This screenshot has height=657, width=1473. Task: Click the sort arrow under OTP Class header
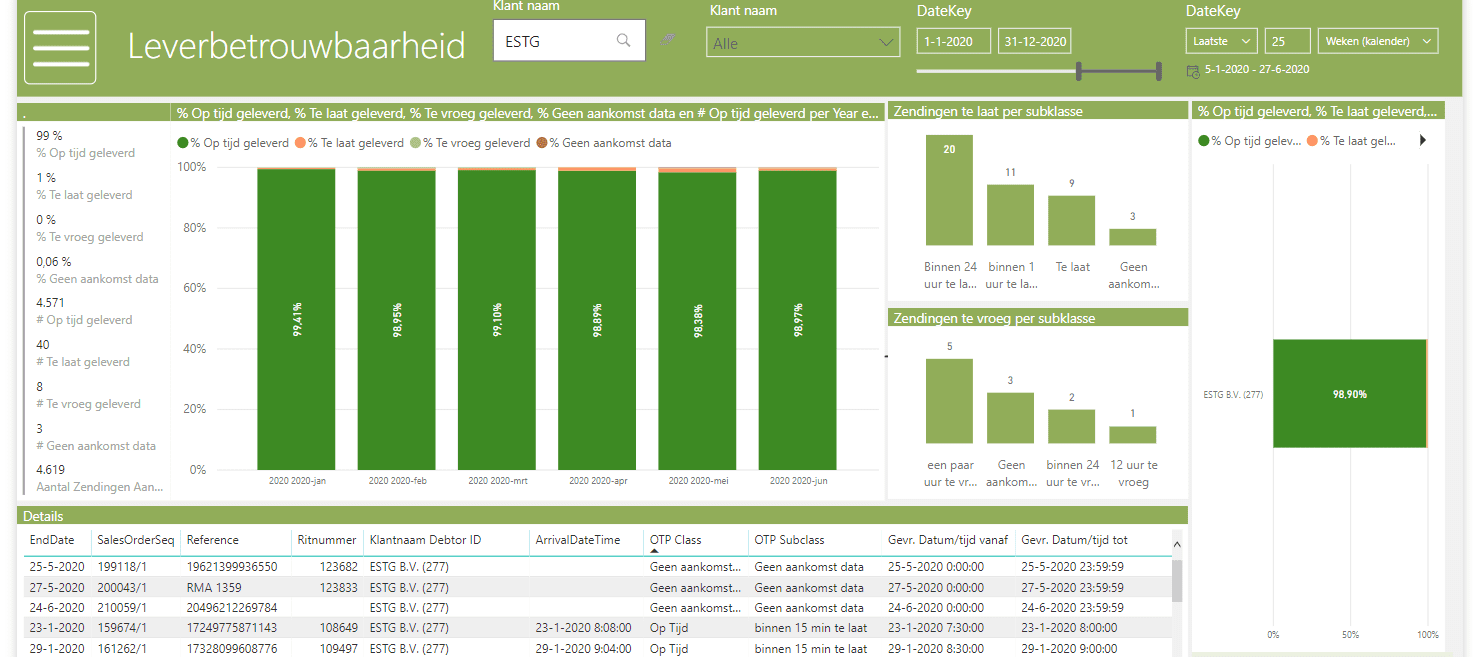(x=655, y=551)
